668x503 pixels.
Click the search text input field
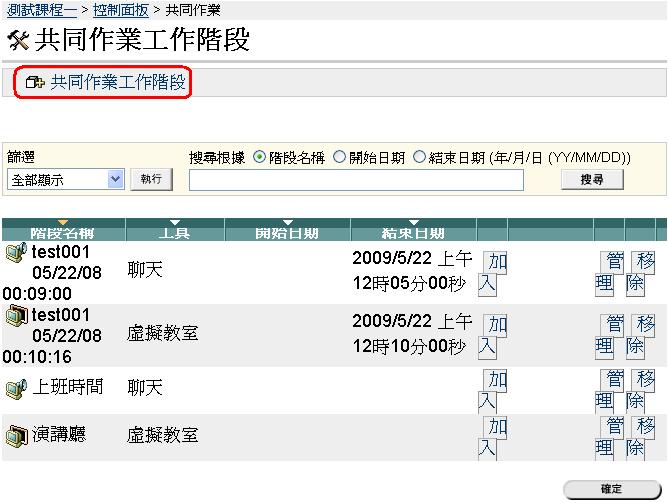click(356, 180)
